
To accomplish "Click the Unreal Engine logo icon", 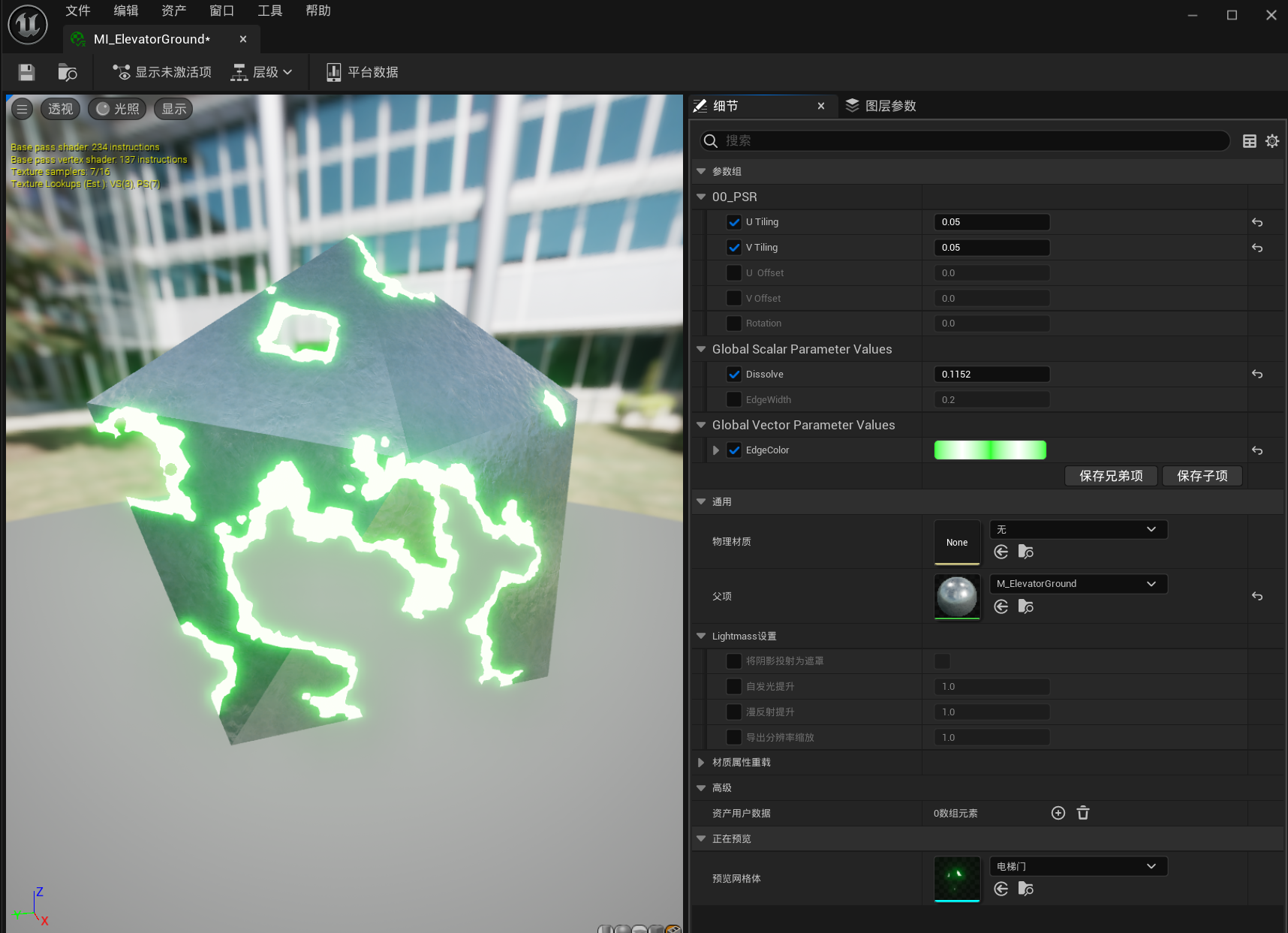I will pyautogui.click(x=28, y=24).
